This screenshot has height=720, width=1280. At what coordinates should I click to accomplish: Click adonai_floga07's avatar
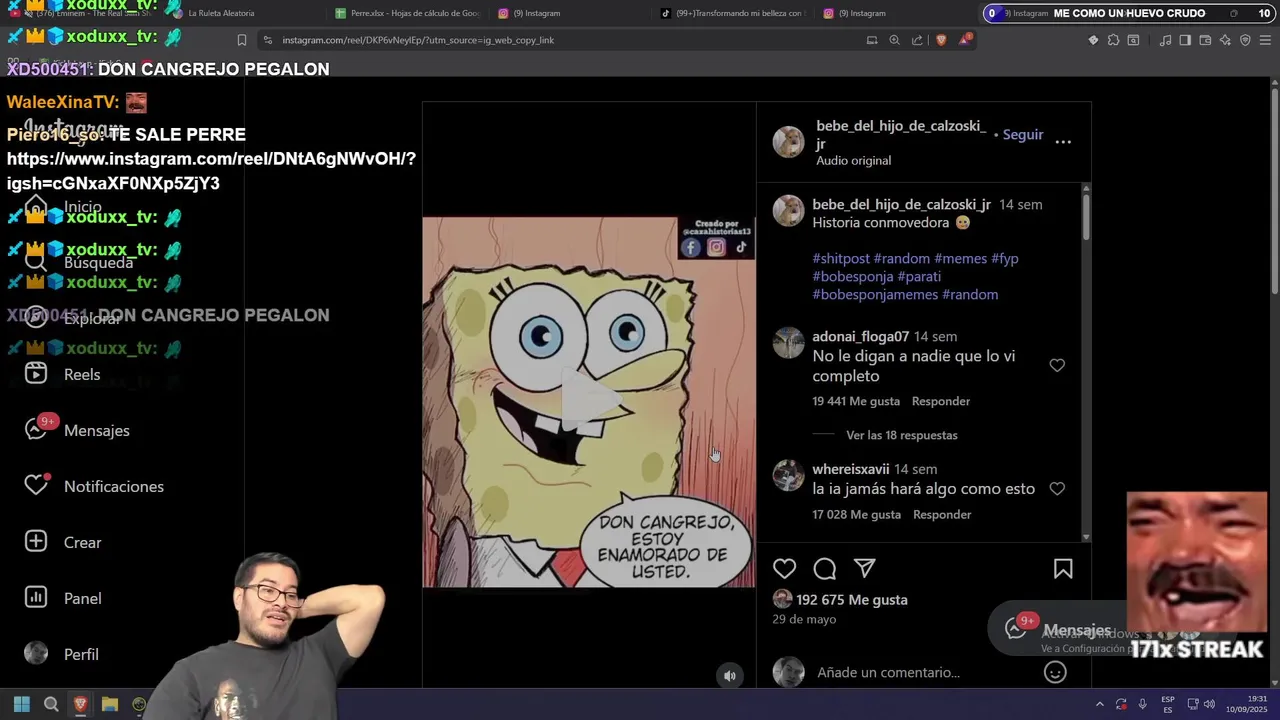click(x=788, y=343)
